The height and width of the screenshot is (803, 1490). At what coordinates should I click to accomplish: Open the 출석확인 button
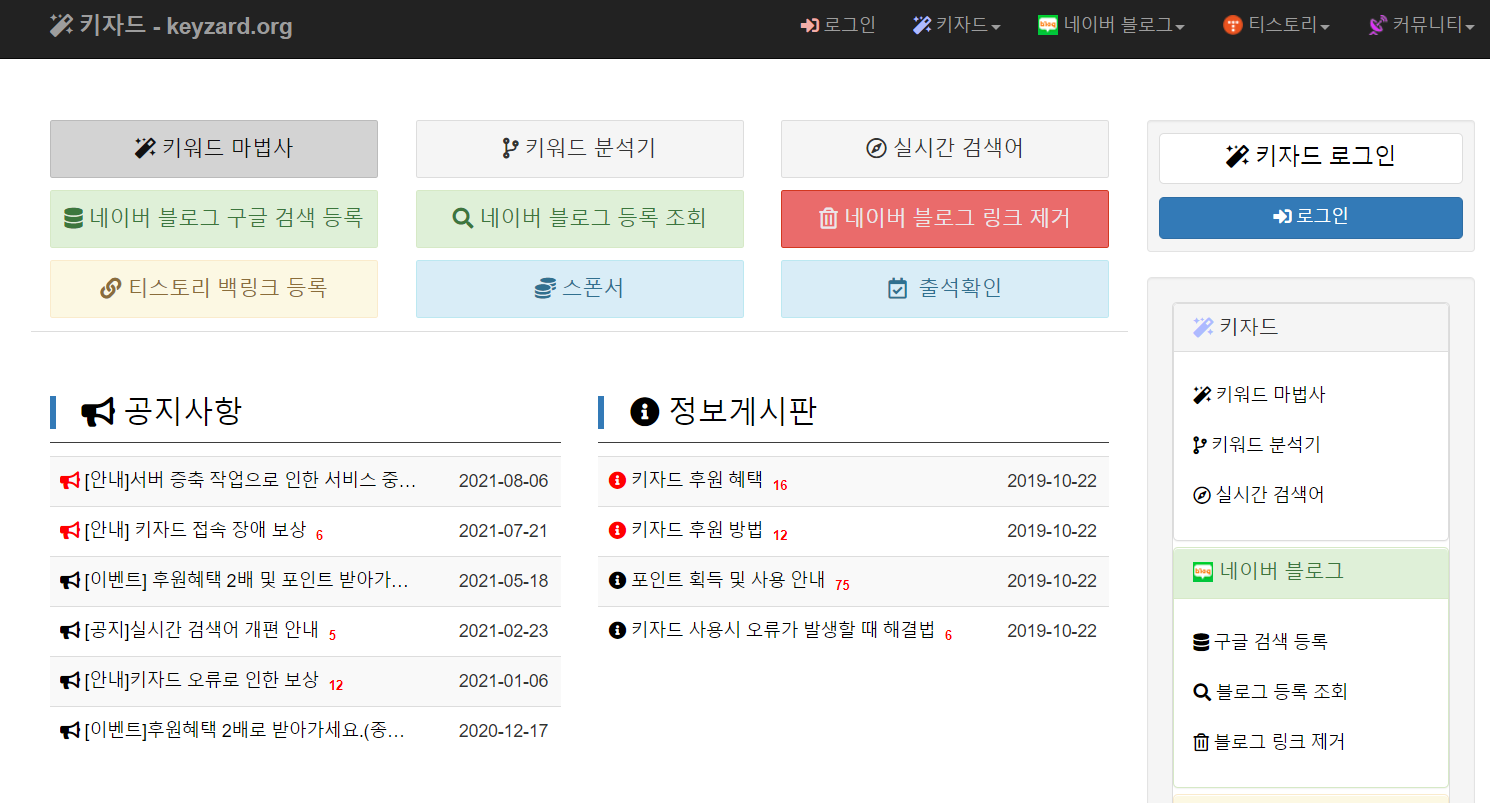pos(945,289)
